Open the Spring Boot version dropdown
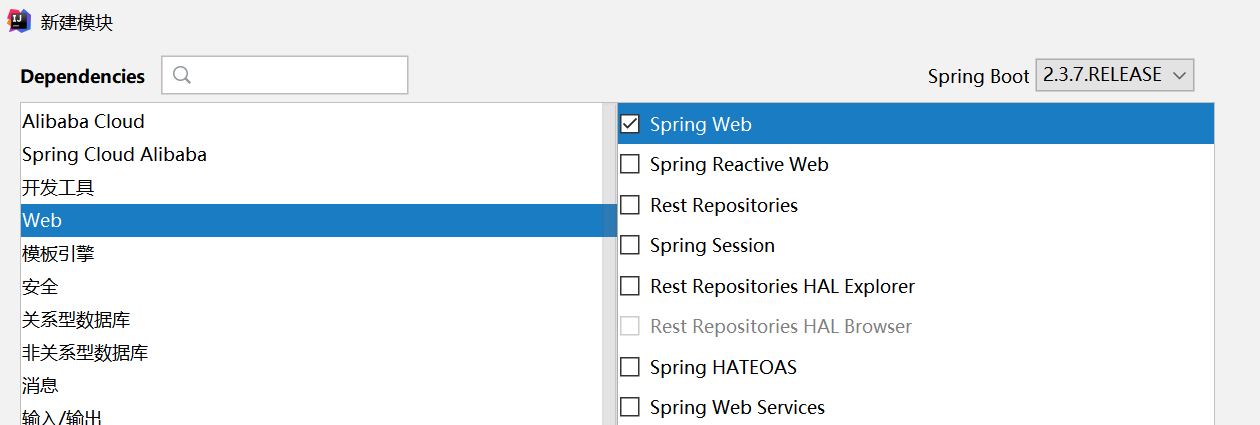 1114,75
